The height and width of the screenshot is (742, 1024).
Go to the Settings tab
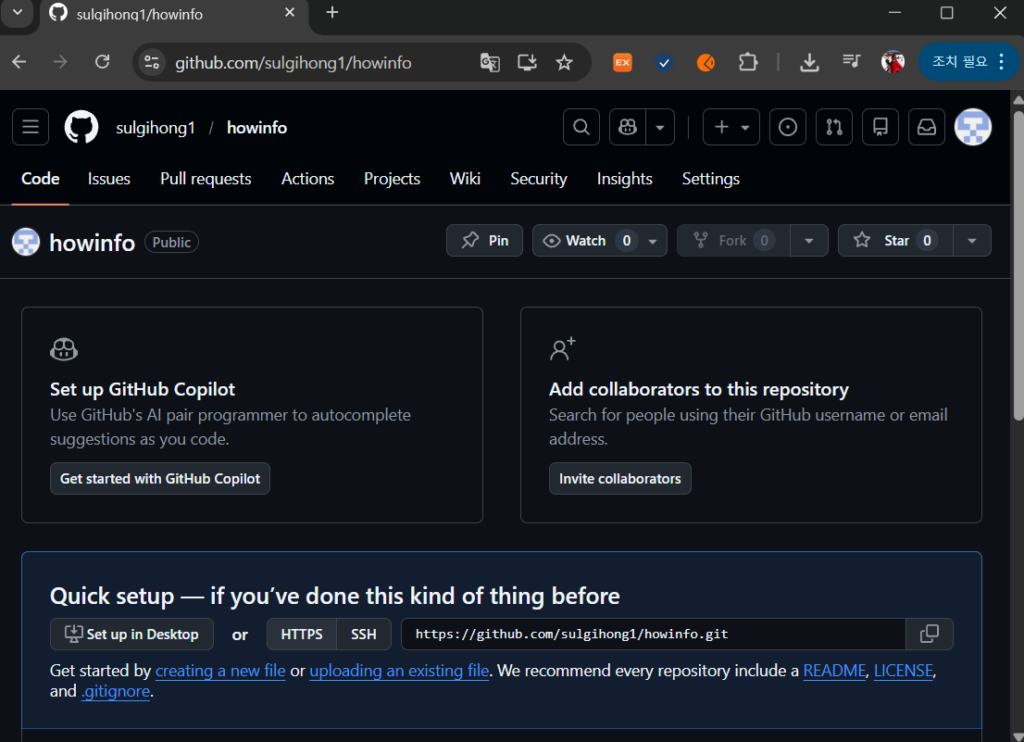[710, 179]
